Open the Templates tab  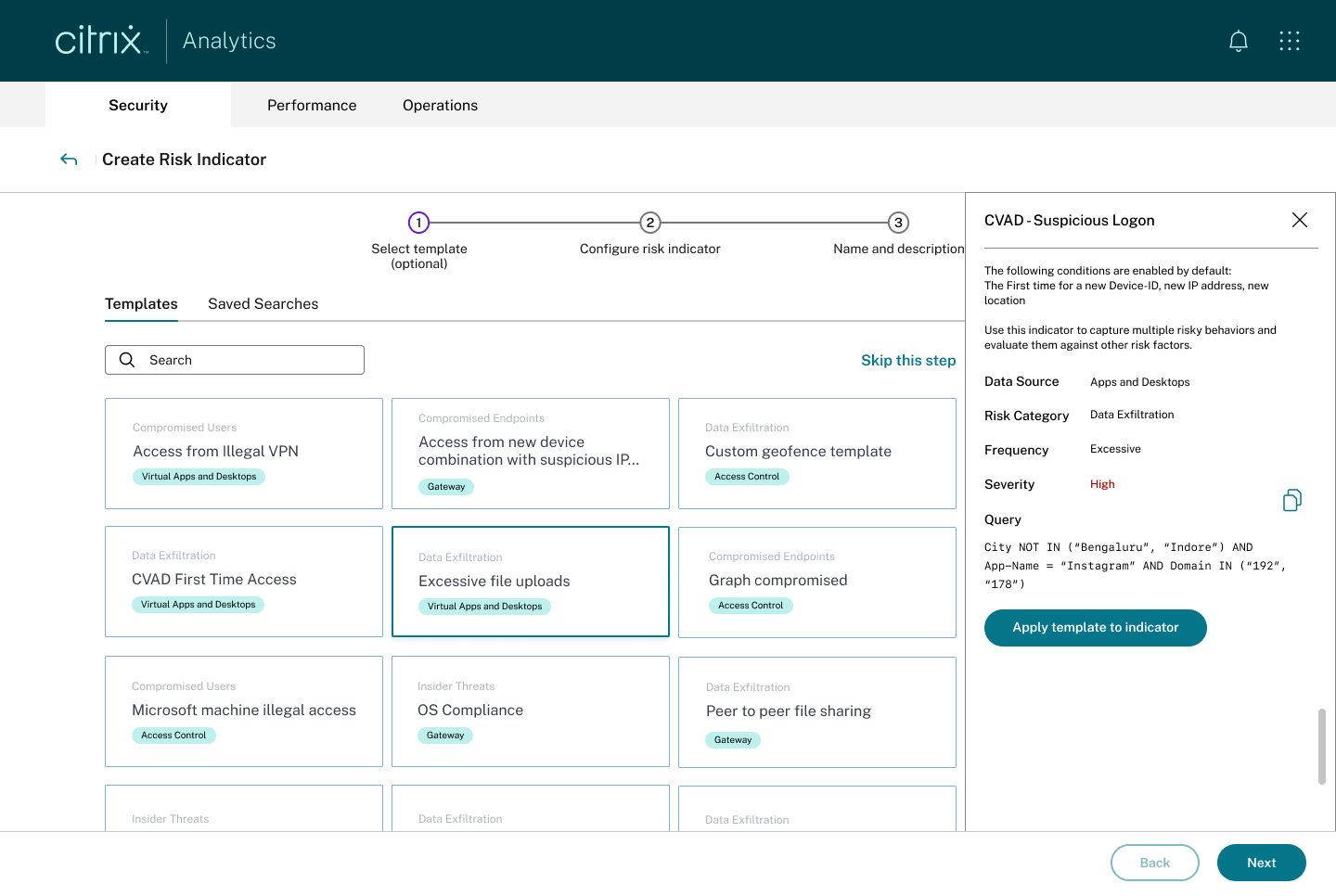[x=141, y=304]
